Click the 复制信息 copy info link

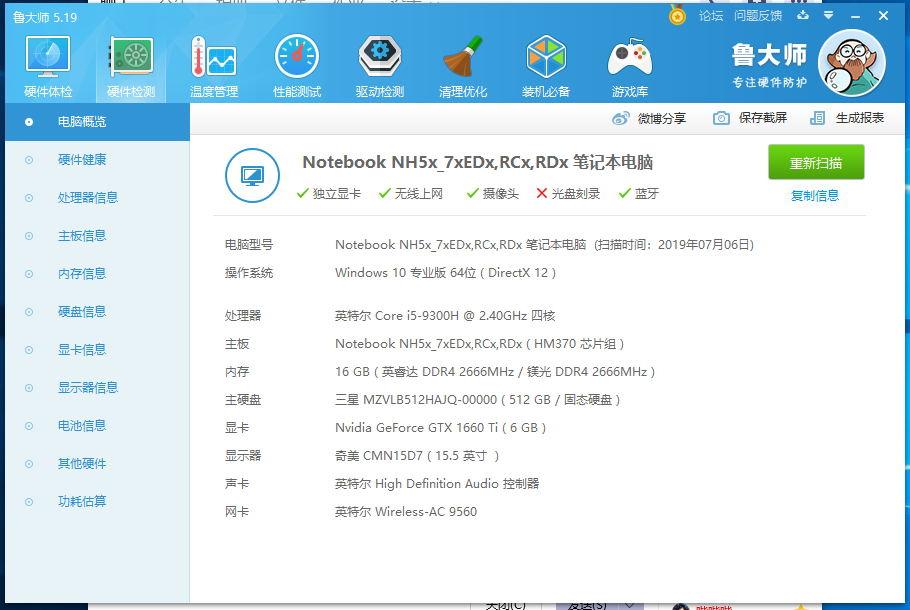pyautogui.click(x=815, y=196)
